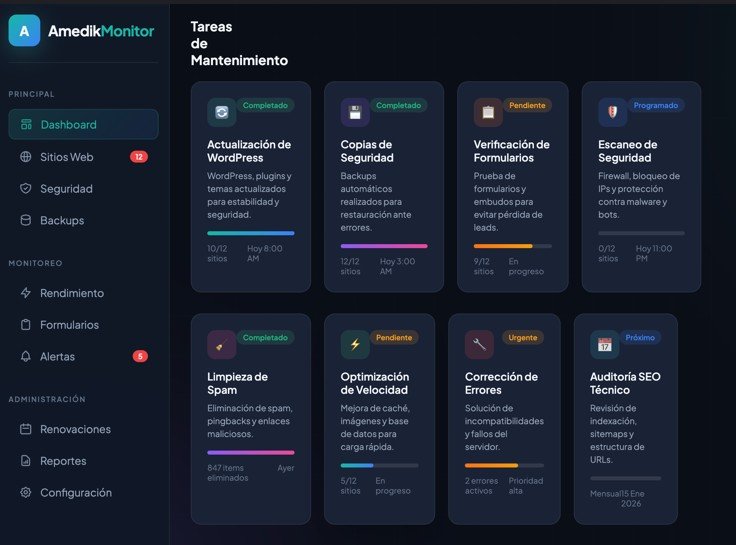Click the Programado badge on Escaneo de Seguridad
The image size is (736, 545).
(x=656, y=105)
